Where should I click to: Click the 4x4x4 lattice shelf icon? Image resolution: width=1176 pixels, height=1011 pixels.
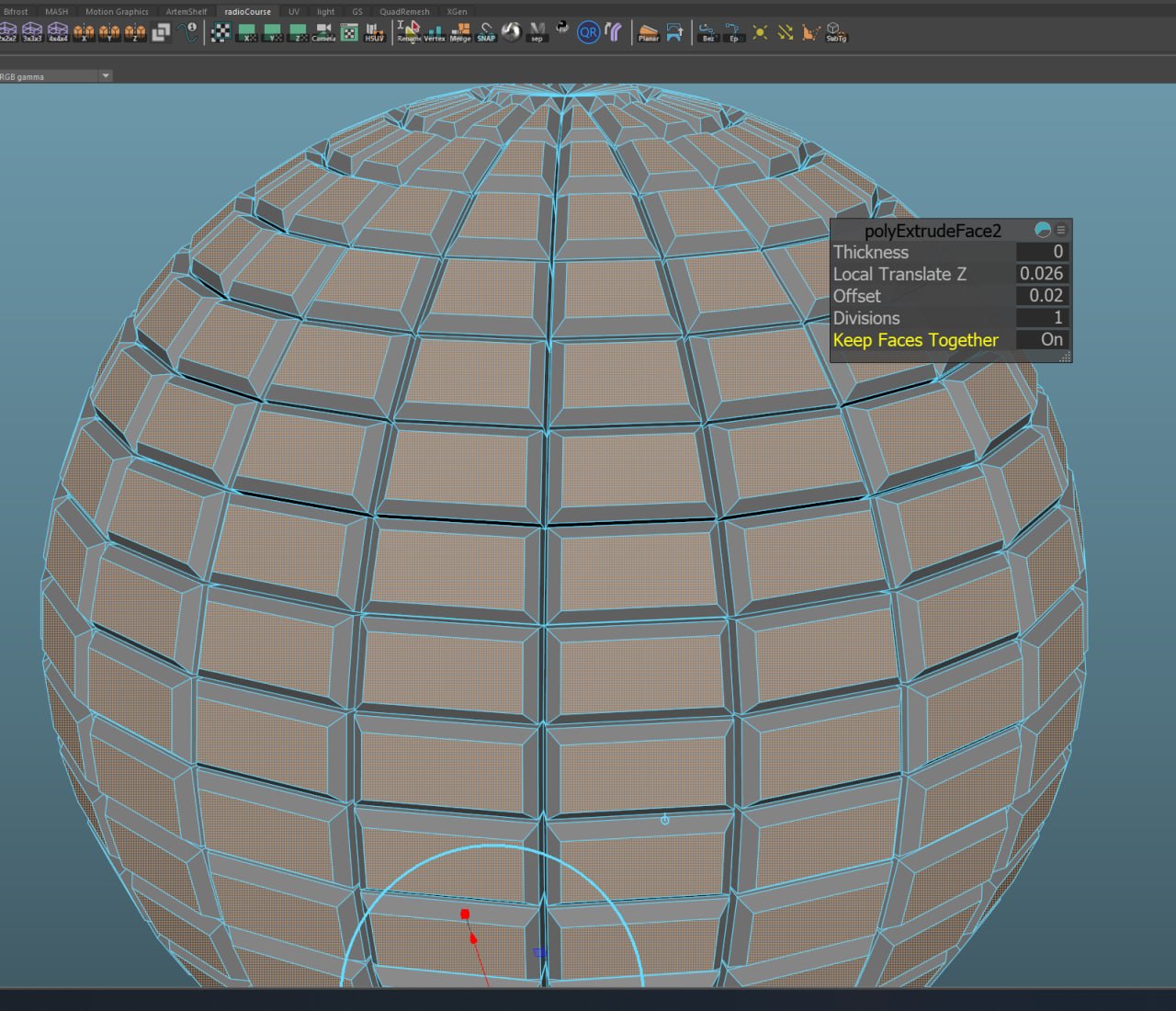pyautogui.click(x=58, y=32)
